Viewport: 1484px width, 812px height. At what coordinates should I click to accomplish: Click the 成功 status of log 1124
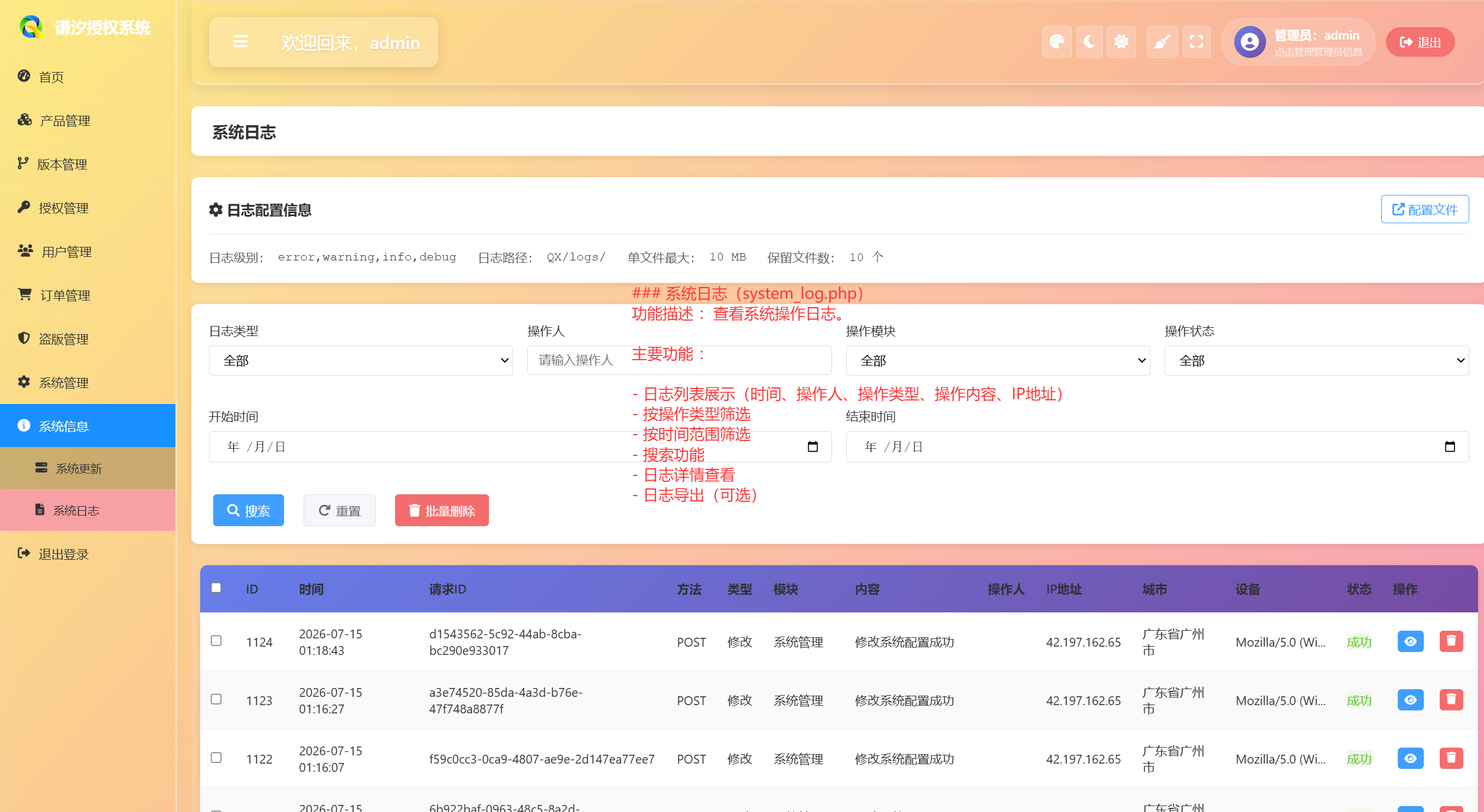(1359, 642)
